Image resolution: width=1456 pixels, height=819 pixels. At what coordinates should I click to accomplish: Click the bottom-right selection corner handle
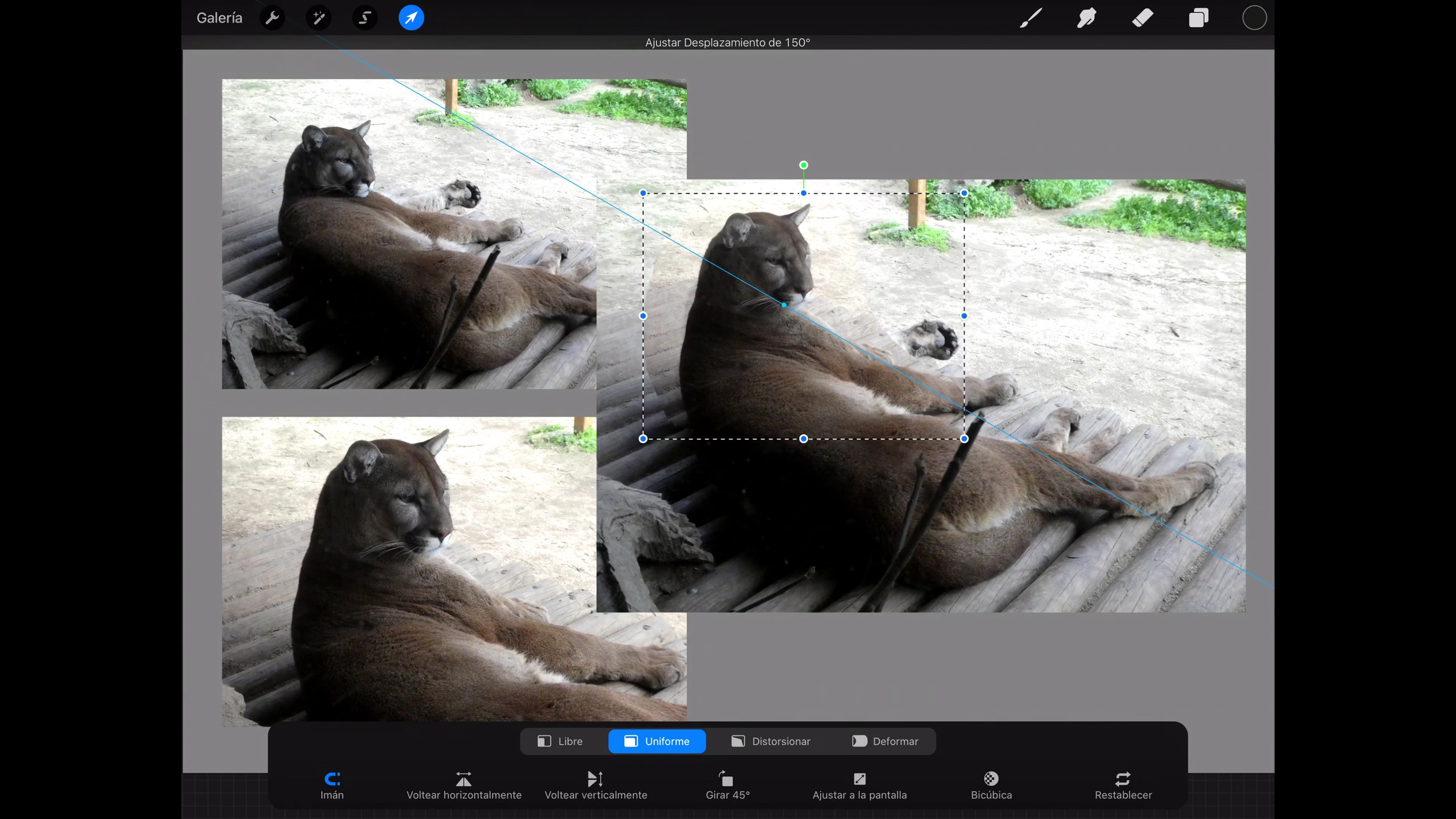(964, 439)
